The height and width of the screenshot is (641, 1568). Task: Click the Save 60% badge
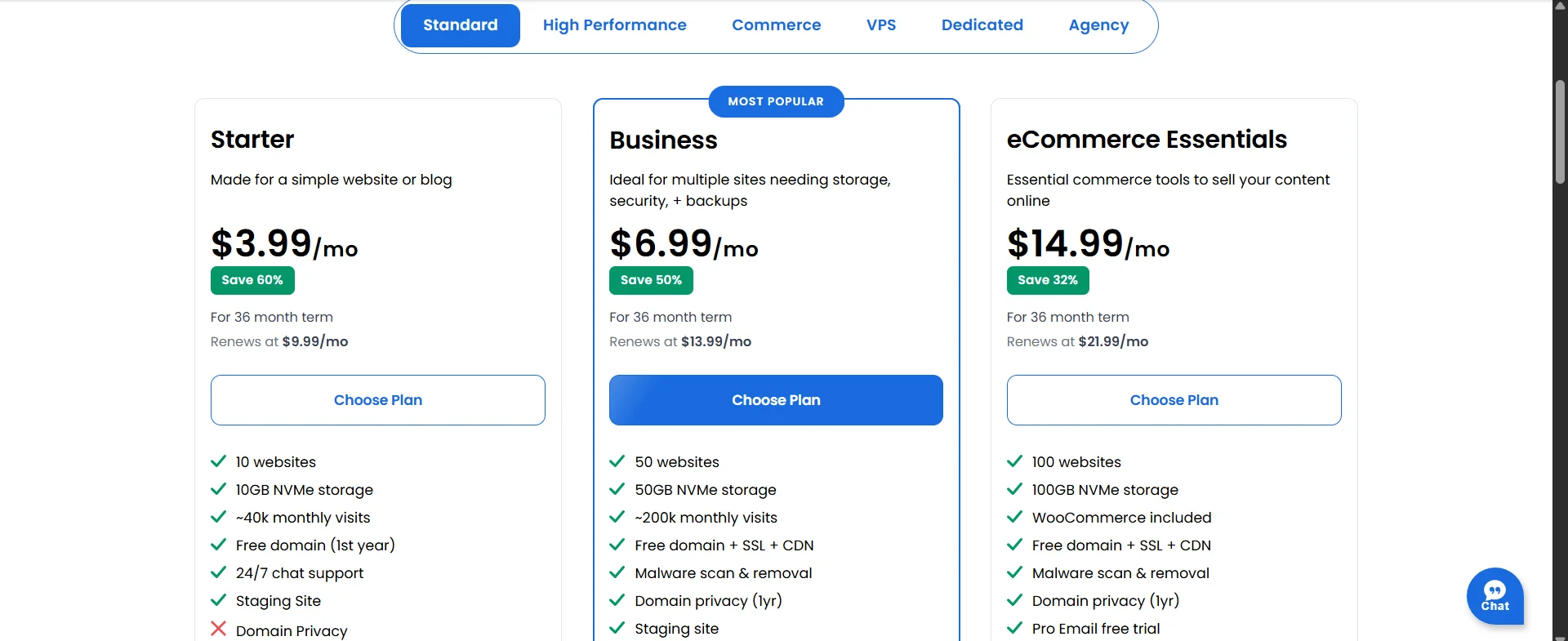coord(252,280)
